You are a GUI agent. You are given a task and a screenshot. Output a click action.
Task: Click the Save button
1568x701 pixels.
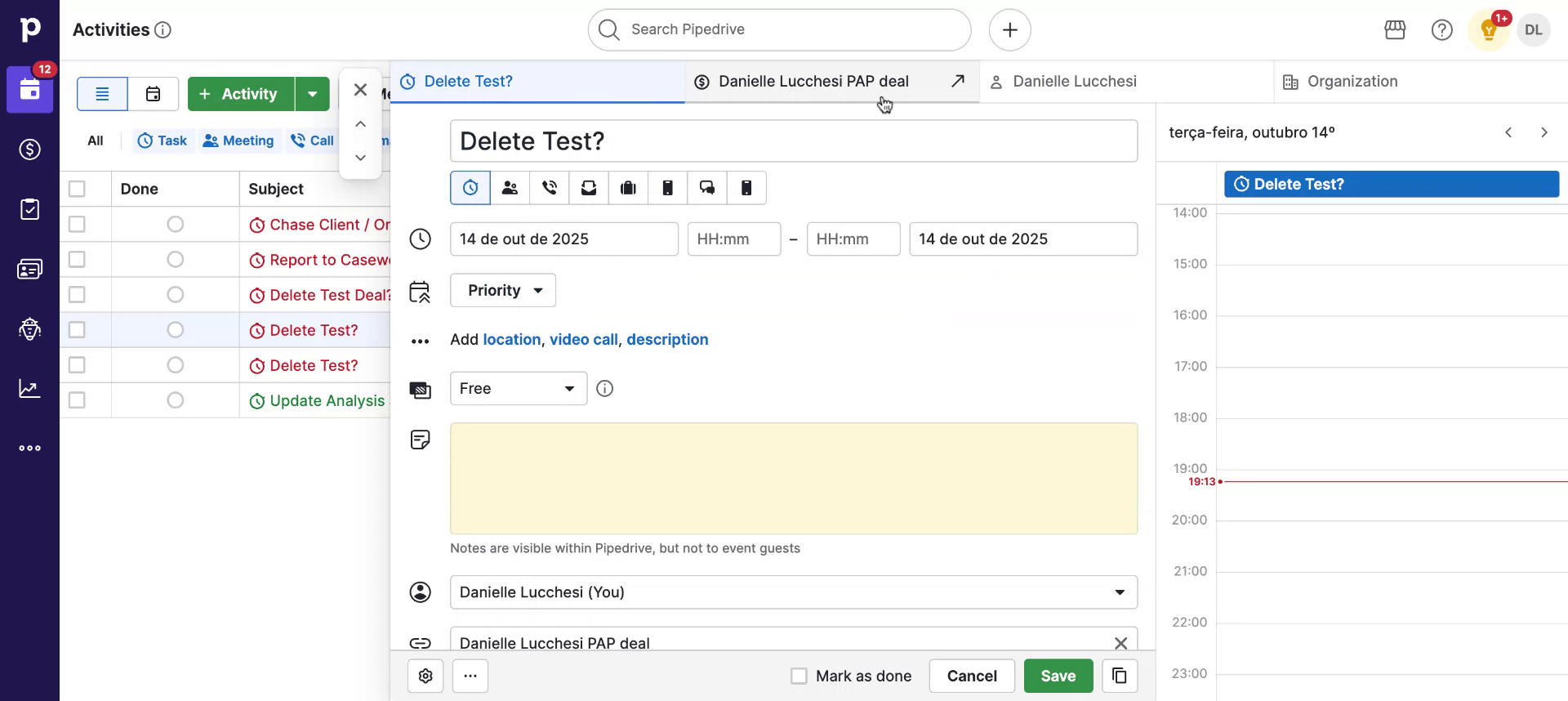[1058, 676]
